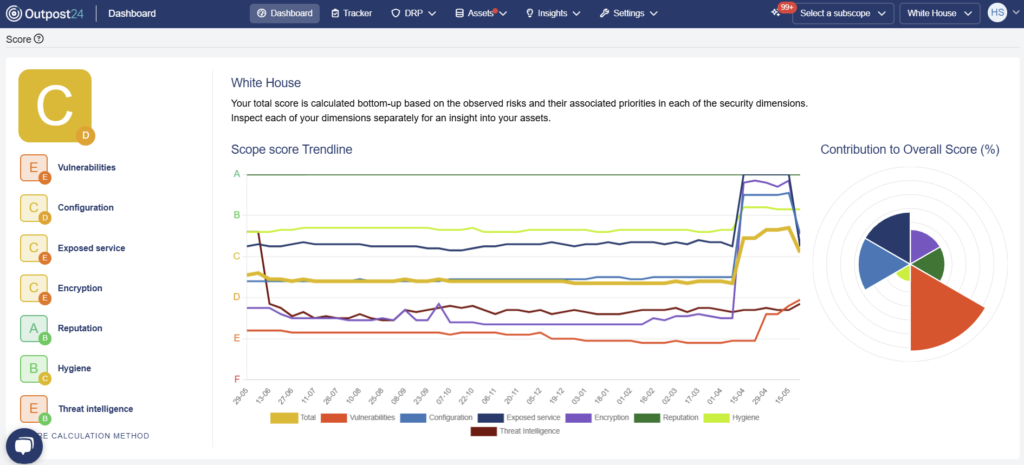Click the Hygiene B grade badge

pyautogui.click(x=34, y=369)
